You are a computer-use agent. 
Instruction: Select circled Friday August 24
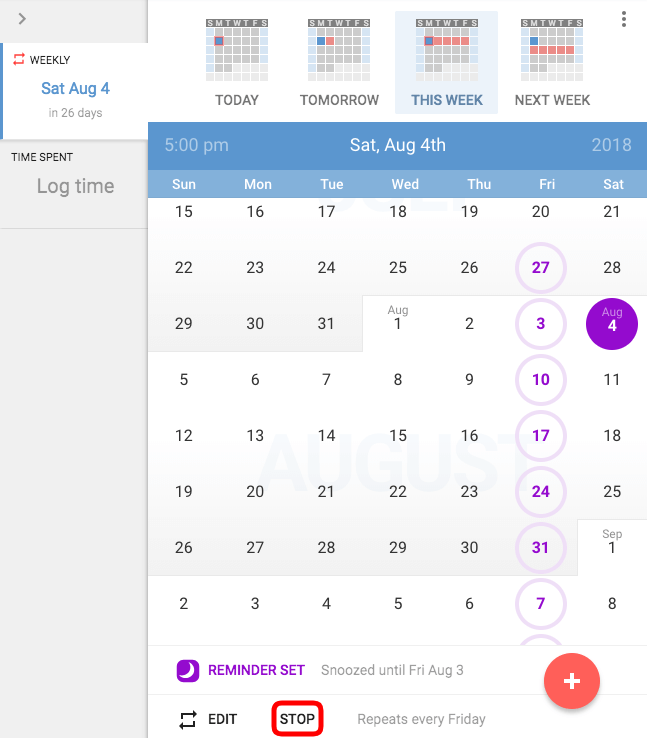pyautogui.click(x=541, y=492)
